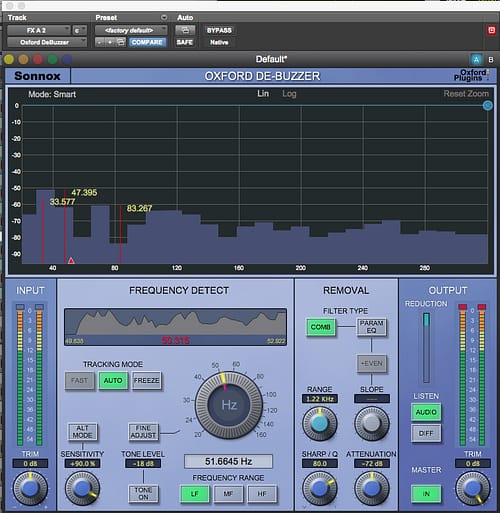Select PARAM EQ filter type

pos(371,327)
